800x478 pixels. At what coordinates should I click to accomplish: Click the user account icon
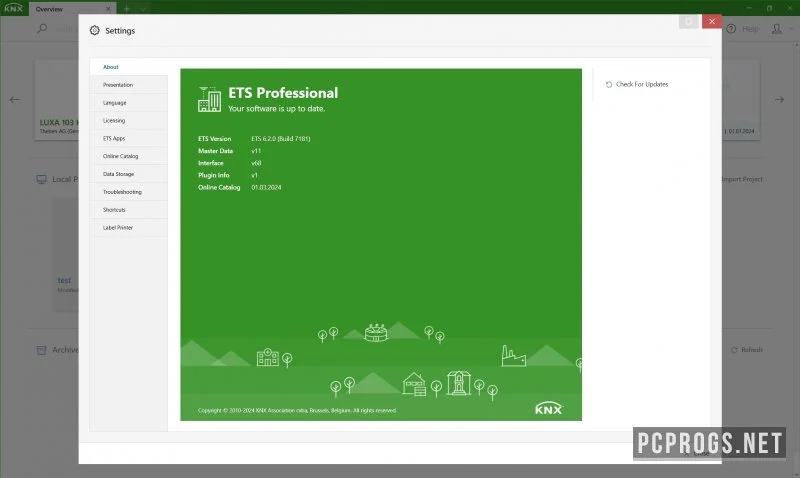point(777,29)
